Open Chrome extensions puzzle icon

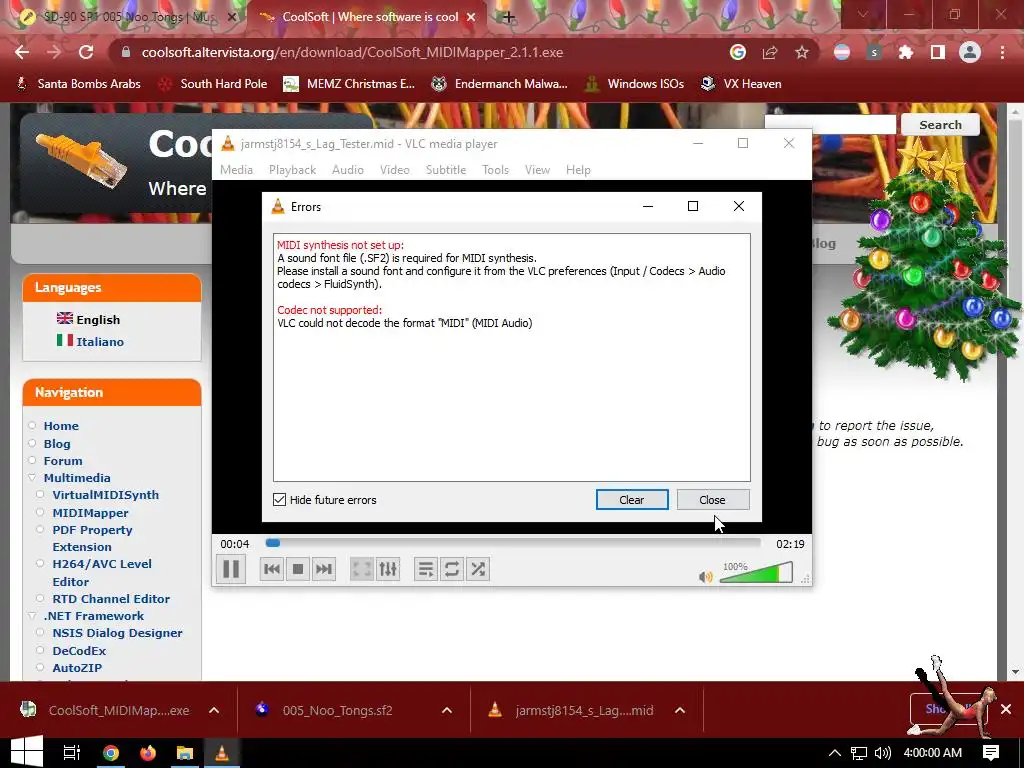tap(906, 52)
